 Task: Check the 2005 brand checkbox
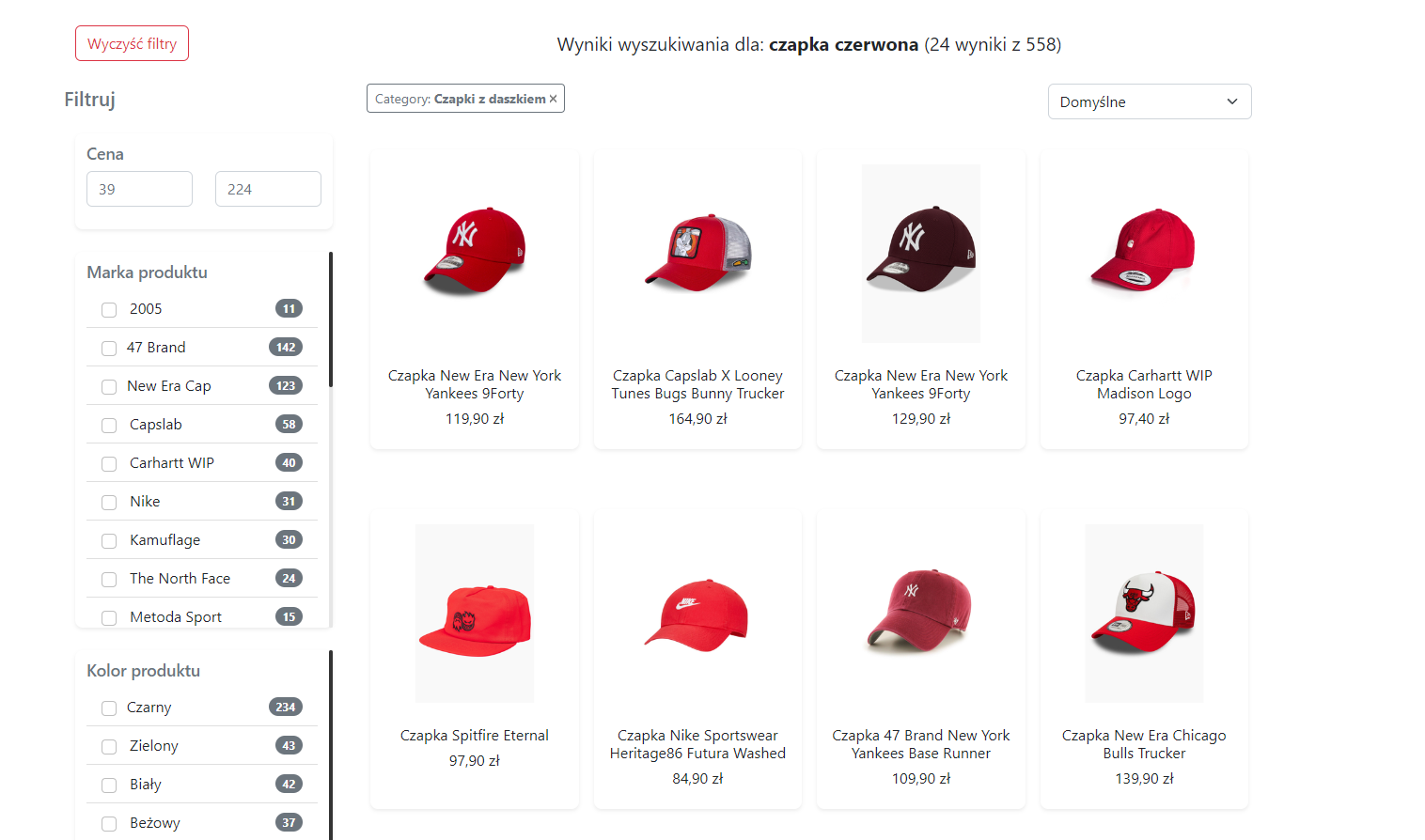109,310
